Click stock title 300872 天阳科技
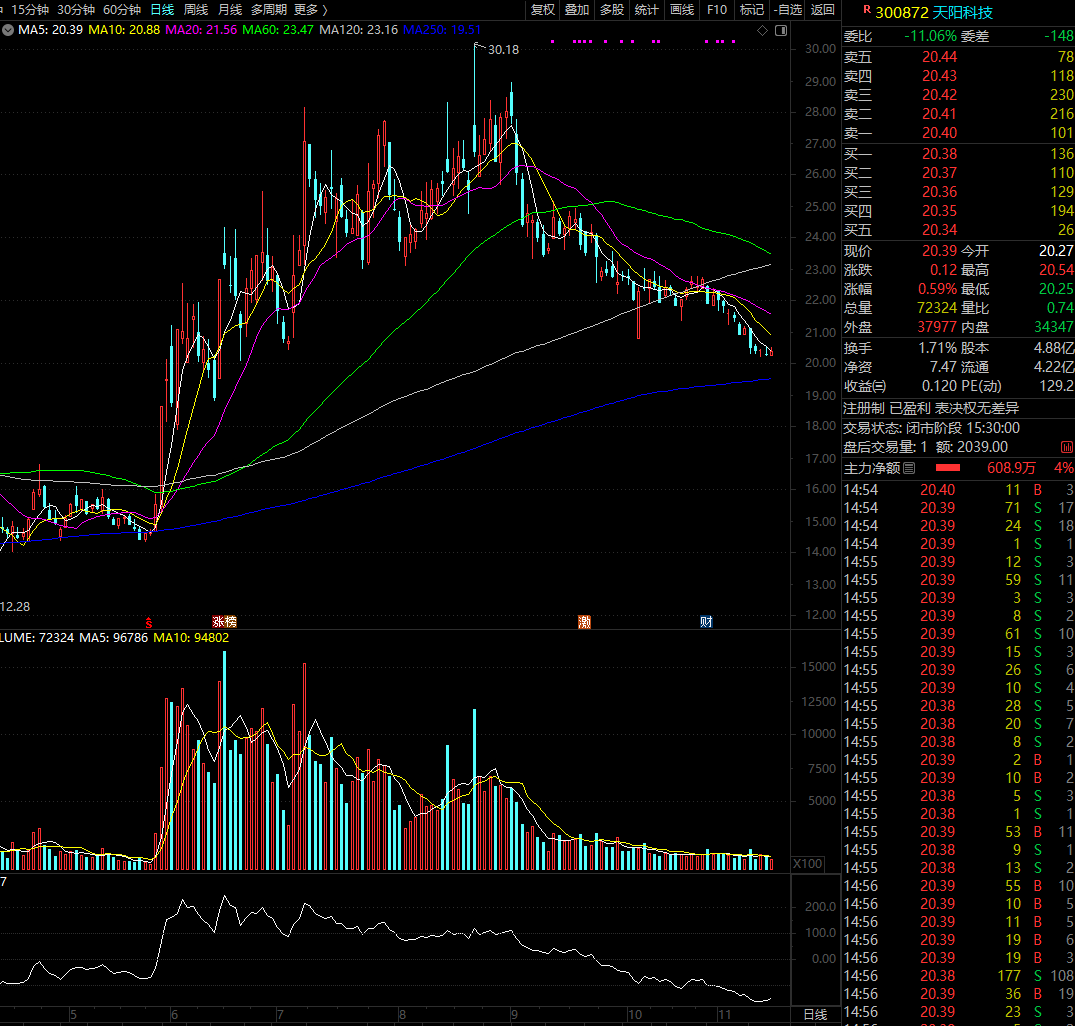The height and width of the screenshot is (1026, 1075). pyautogui.click(x=934, y=12)
